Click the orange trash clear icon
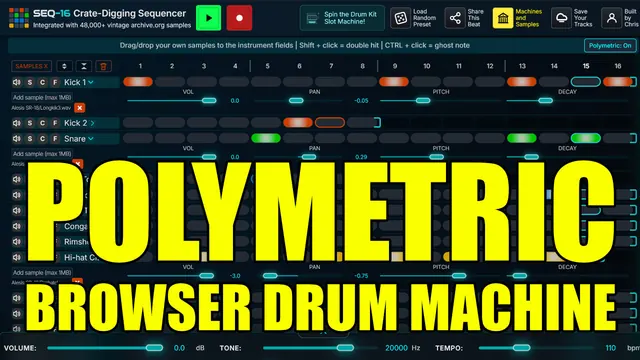The width and height of the screenshot is (640, 360). pyautogui.click(x=103, y=66)
